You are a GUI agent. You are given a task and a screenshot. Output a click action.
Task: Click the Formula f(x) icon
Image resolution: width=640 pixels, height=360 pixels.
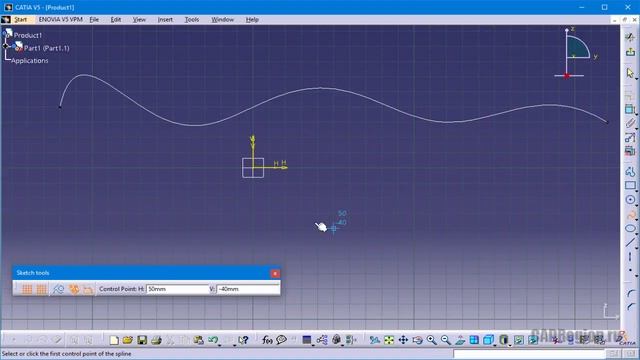tap(267, 340)
